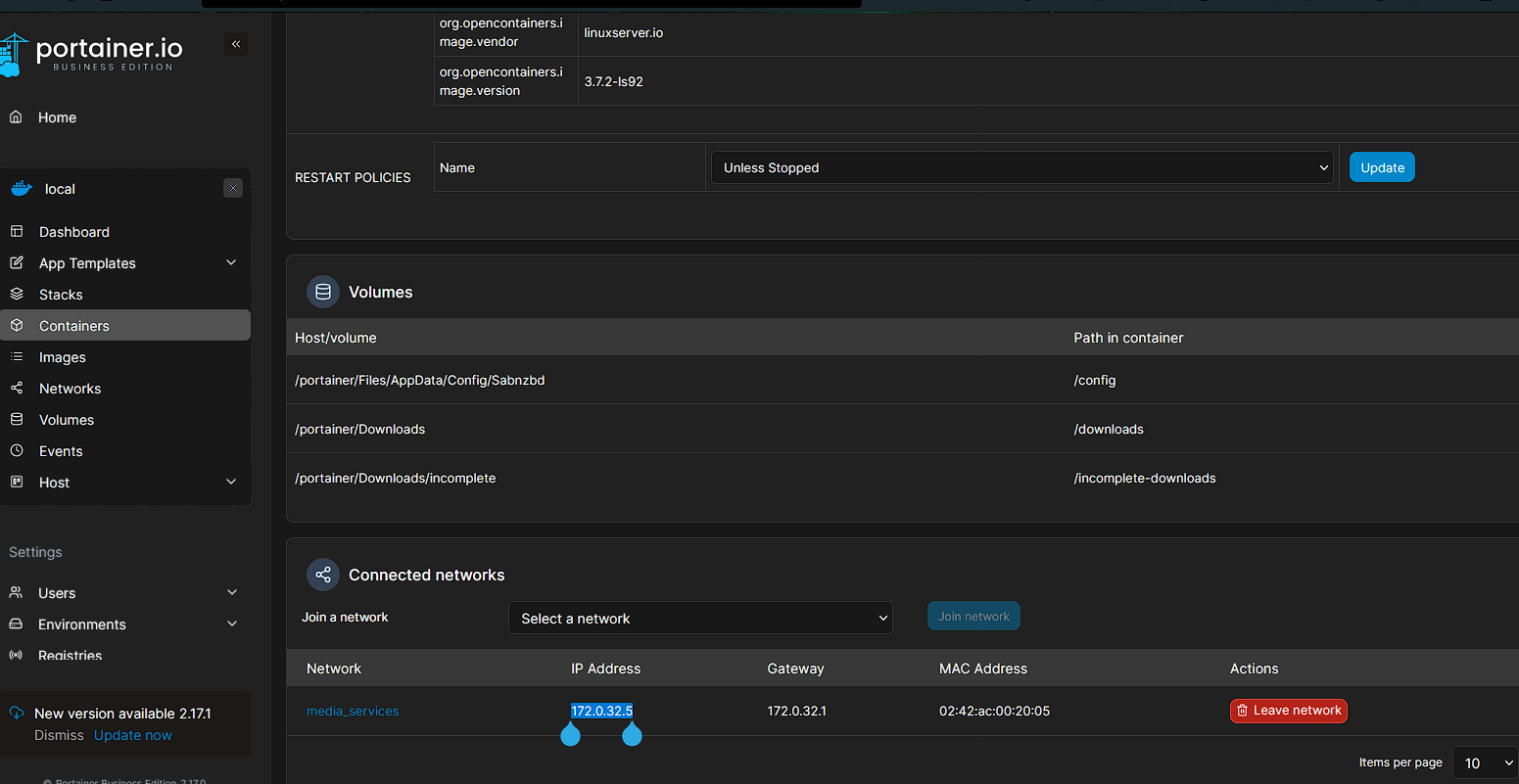Screen dimensions: 1519x784
Task: Expand the Users chevron
Action: coord(232,592)
